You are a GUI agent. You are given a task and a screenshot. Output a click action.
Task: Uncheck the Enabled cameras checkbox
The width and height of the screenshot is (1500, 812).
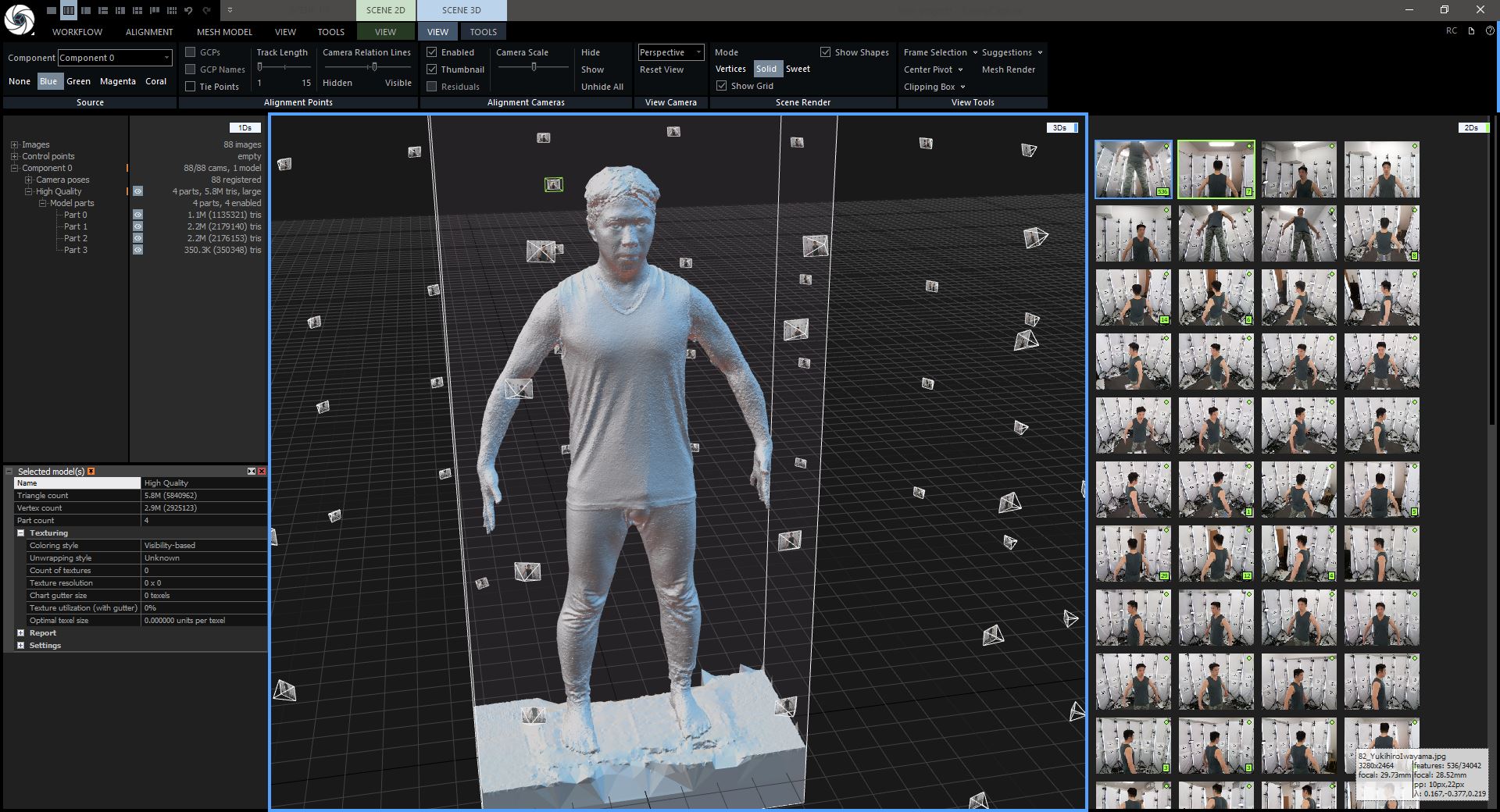coord(431,52)
